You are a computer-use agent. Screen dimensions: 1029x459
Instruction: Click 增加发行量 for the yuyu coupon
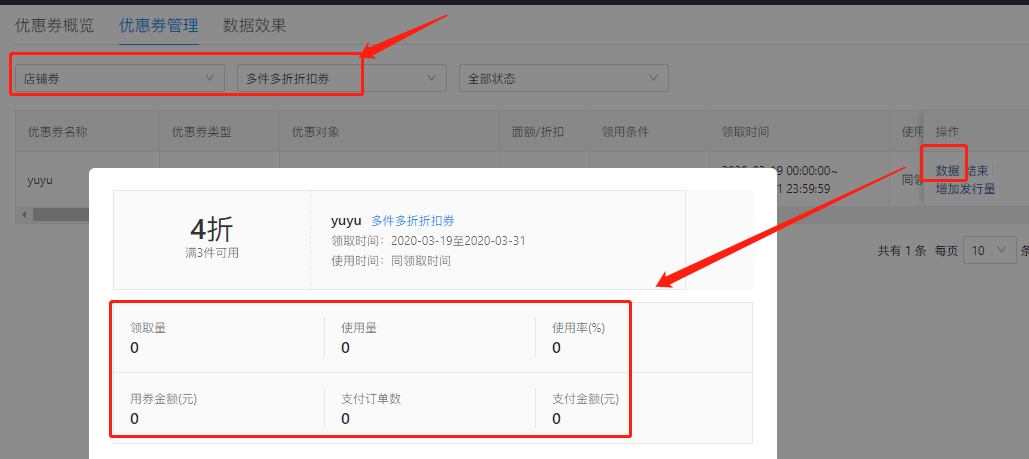coord(965,189)
